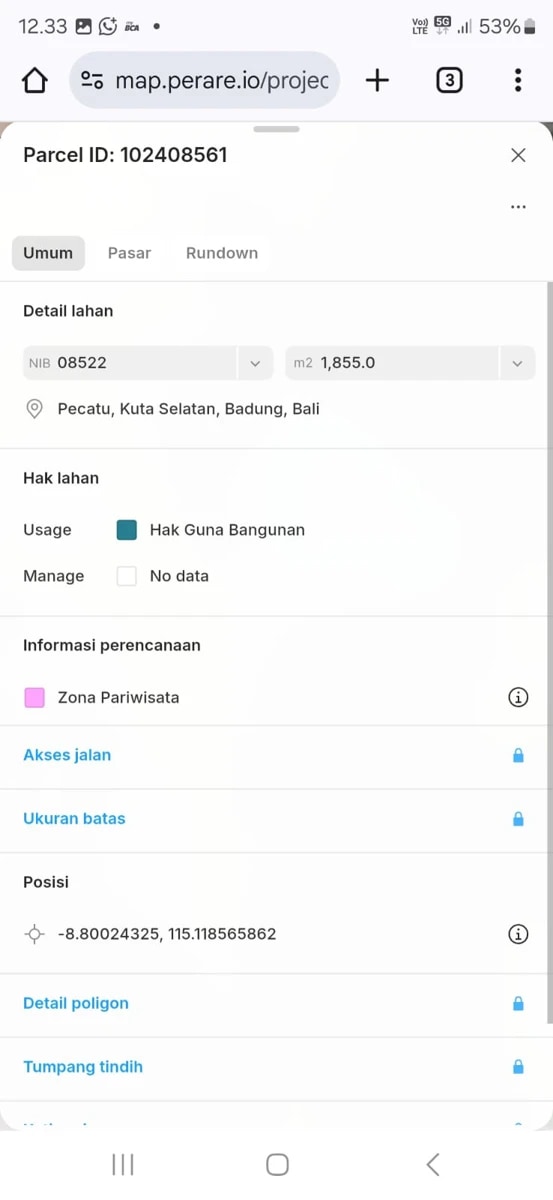
Task: Show info for the position coordinates
Action: point(518,934)
